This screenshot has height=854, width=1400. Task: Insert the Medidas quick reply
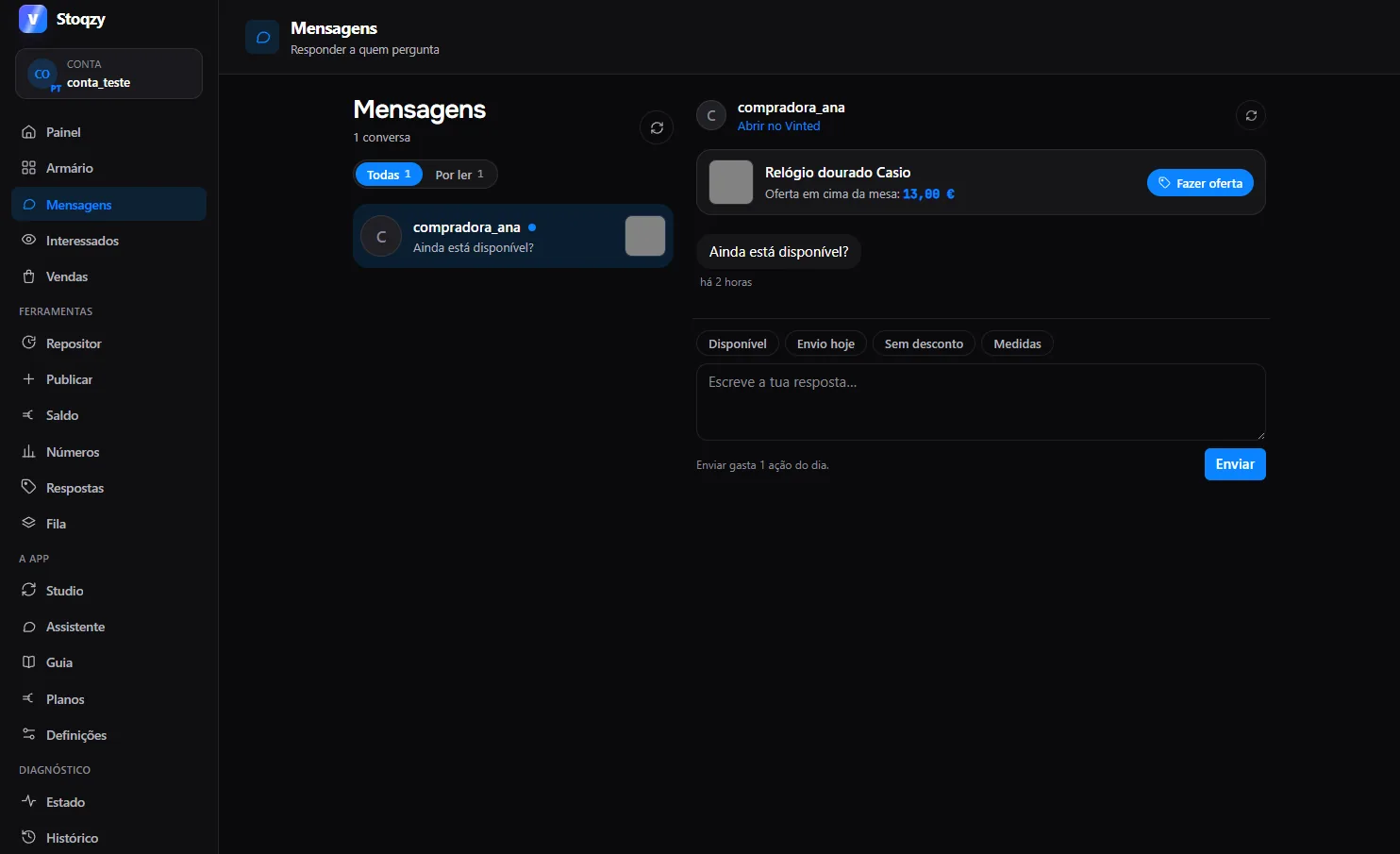click(1017, 344)
